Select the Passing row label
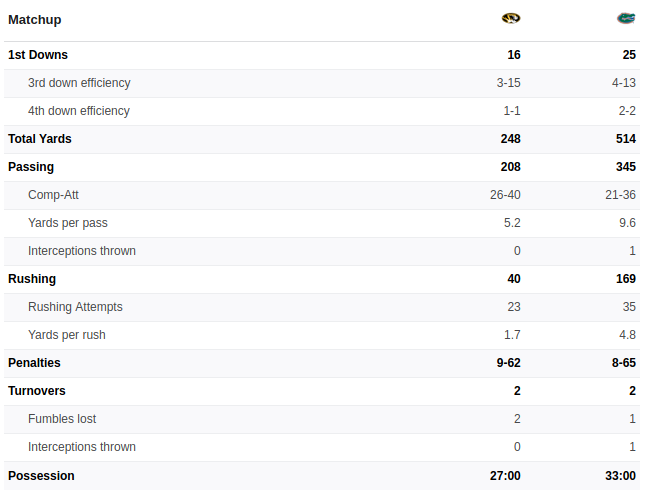Screen dimensions: 645x492 coord(31,167)
